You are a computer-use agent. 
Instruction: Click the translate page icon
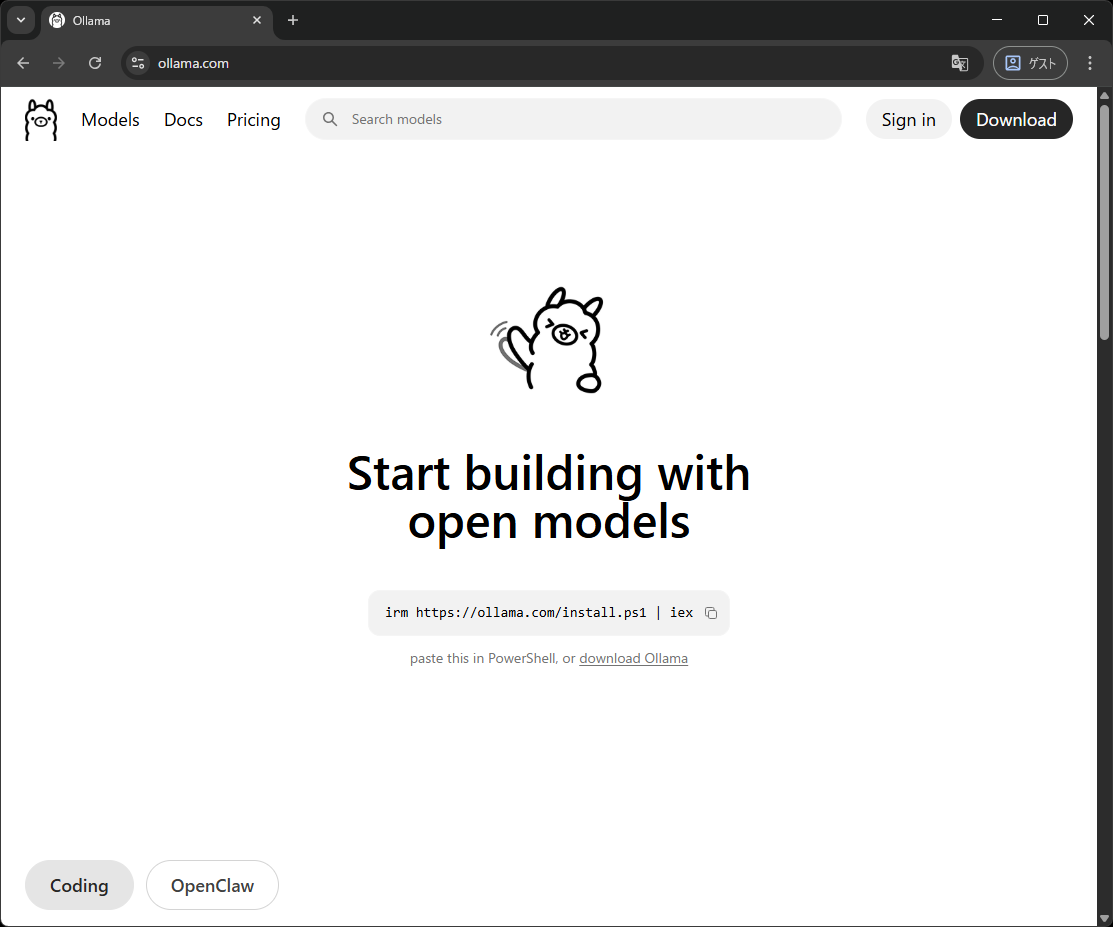[x=960, y=63]
